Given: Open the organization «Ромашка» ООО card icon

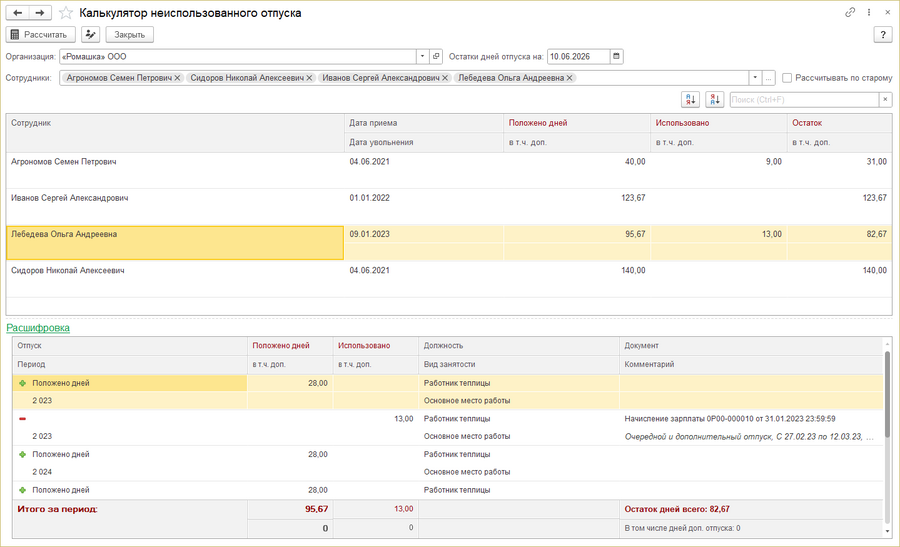Looking at the screenshot, I should point(436,56).
